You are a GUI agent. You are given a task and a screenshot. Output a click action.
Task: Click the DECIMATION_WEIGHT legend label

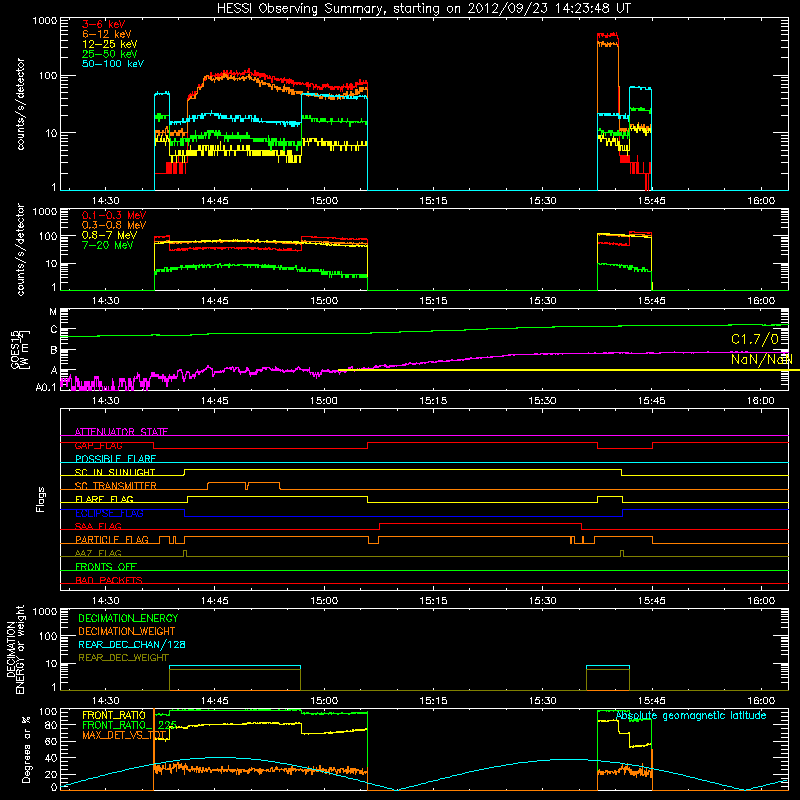[x=127, y=631]
